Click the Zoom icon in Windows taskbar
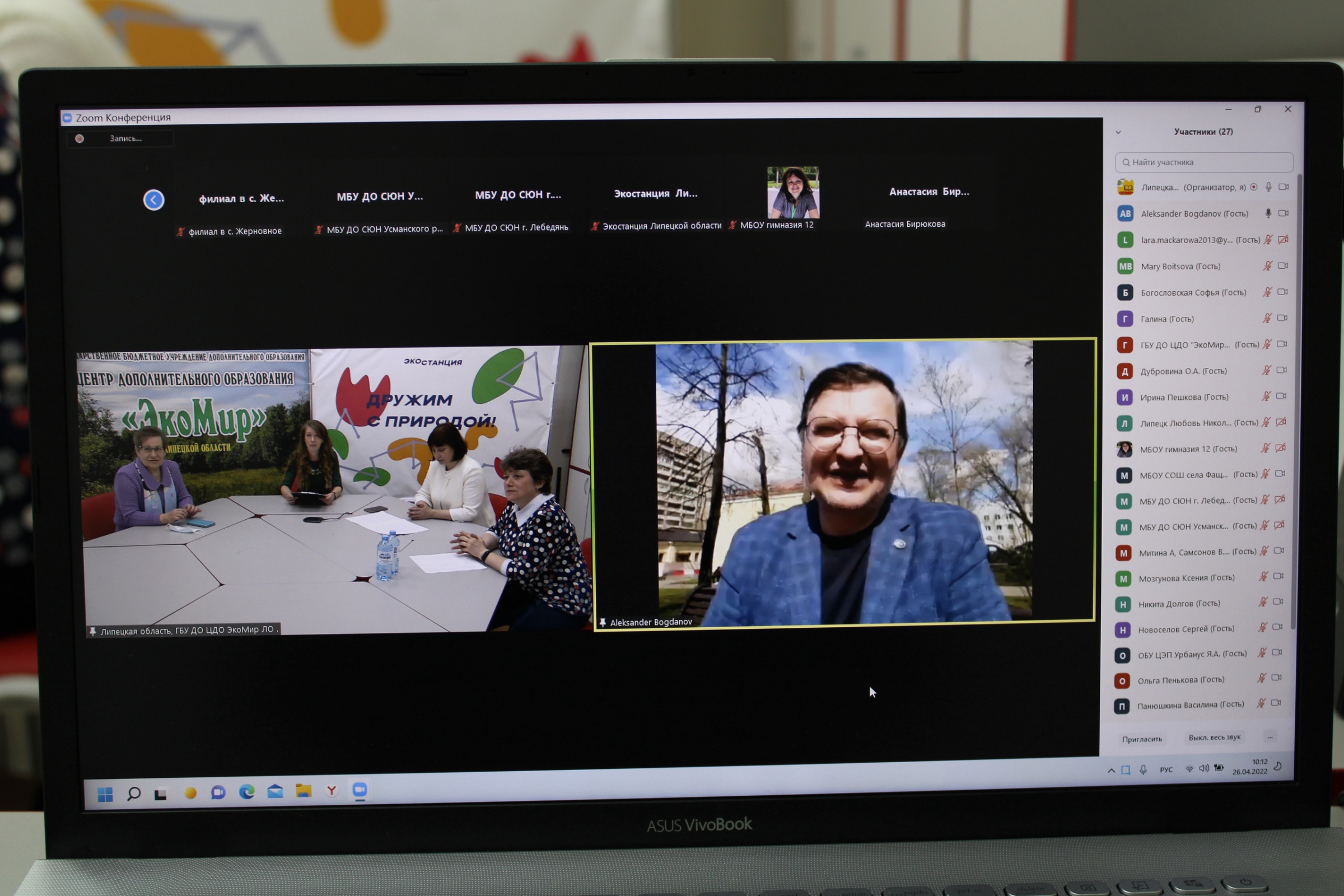The height and width of the screenshot is (896, 1344). [x=360, y=790]
